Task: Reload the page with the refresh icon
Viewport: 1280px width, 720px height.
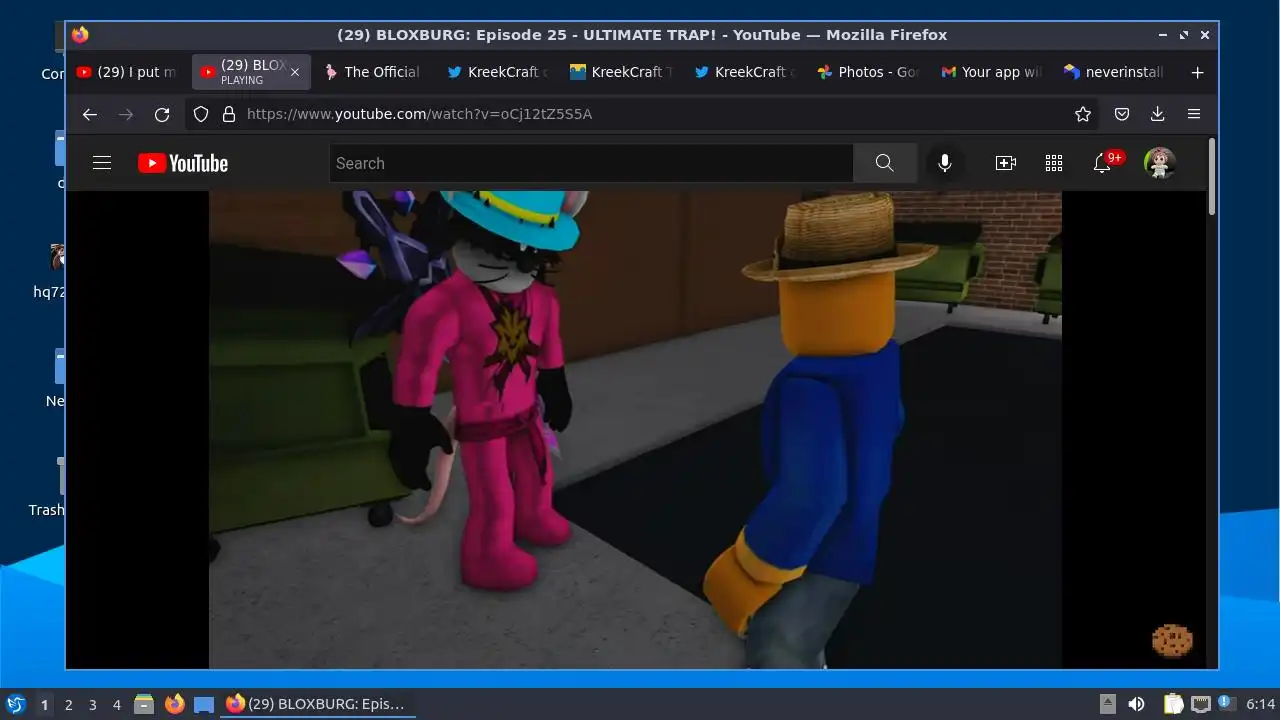Action: click(x=162, y=114)
